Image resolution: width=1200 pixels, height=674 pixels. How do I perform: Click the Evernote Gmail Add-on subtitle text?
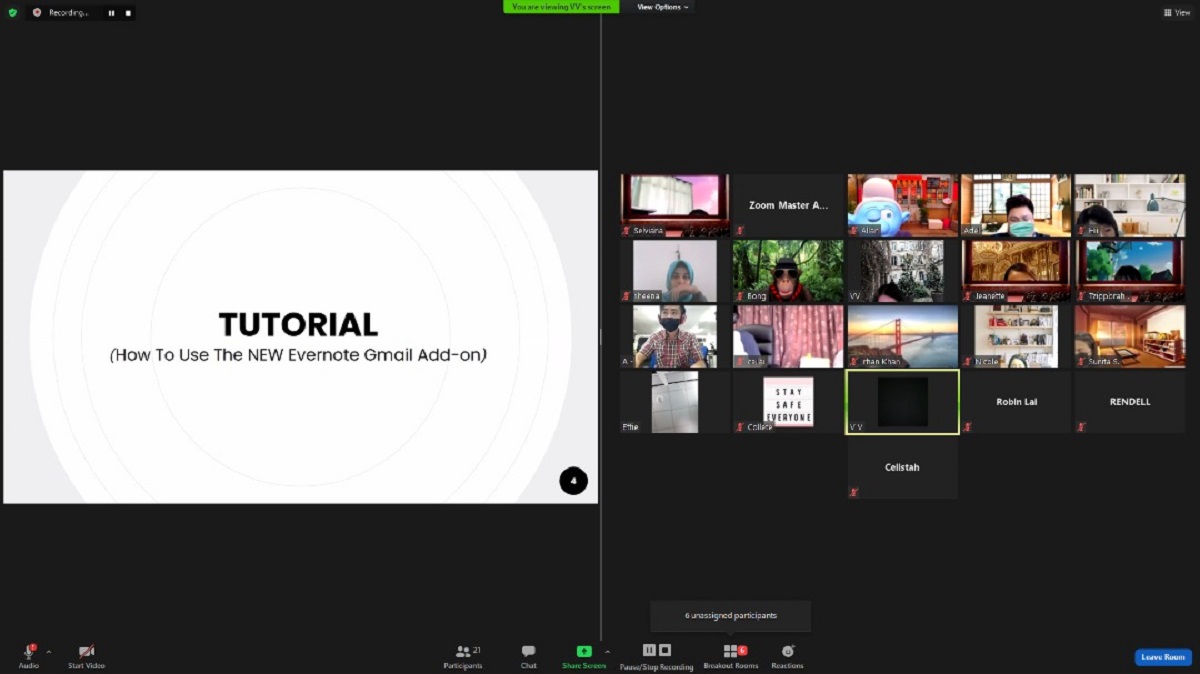point(298,354)
